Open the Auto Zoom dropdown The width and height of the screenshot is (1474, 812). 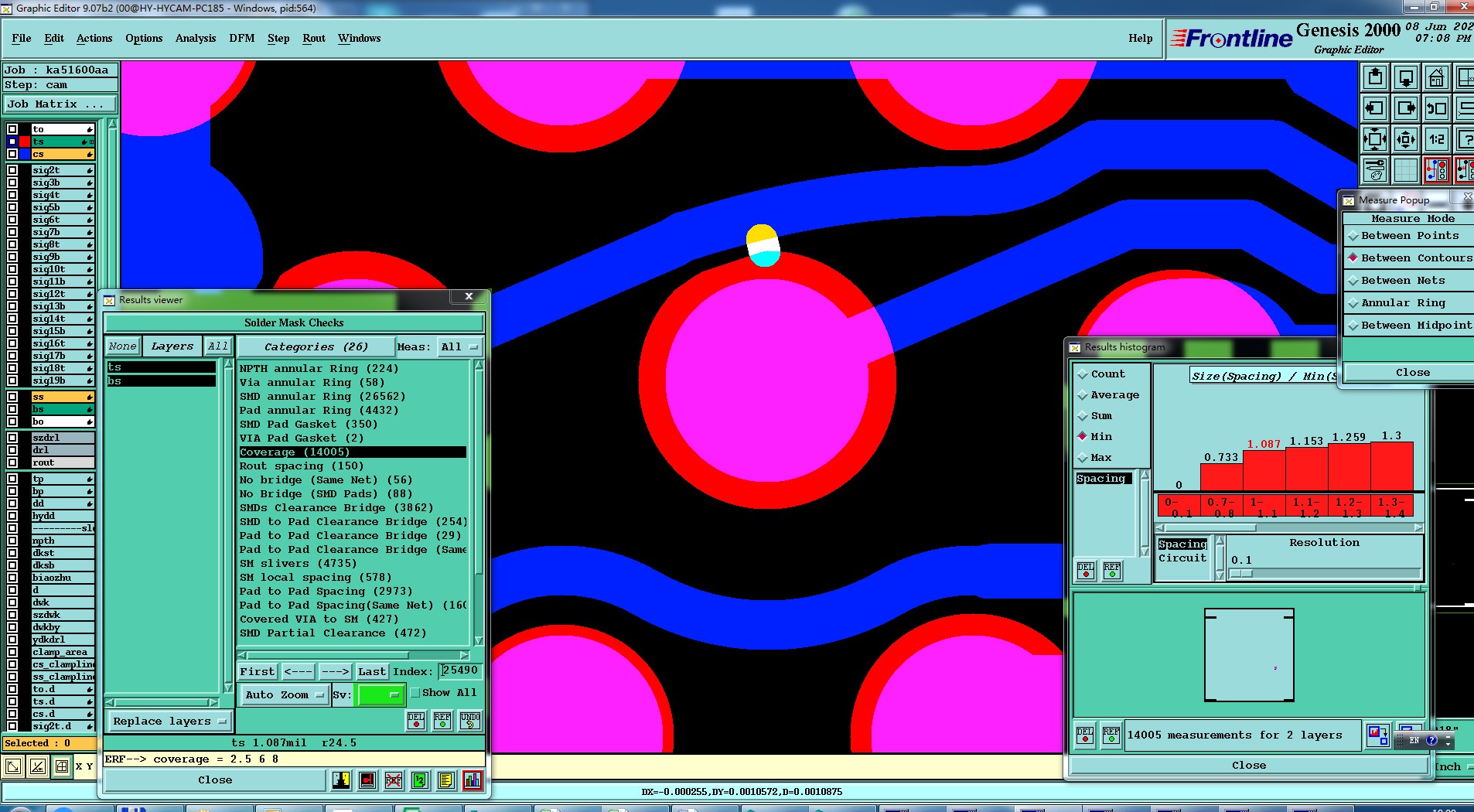pyautogui.click(x=284, y=695)
